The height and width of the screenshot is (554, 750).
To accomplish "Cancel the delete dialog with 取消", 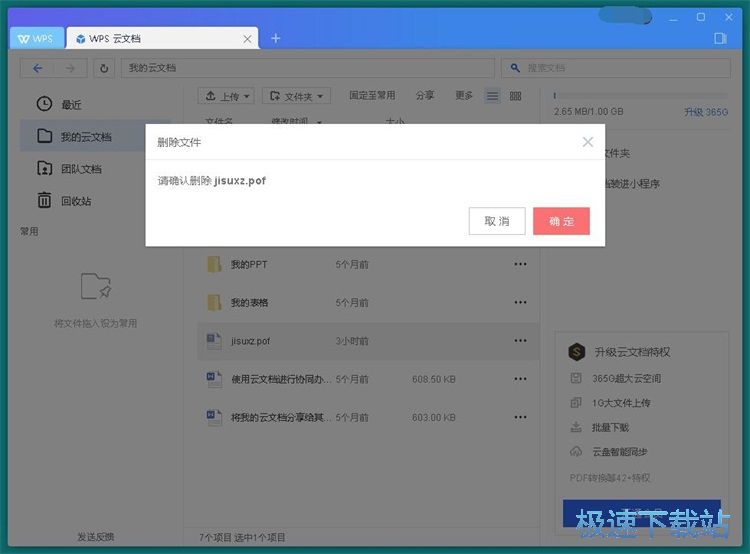I will [497, 221].
